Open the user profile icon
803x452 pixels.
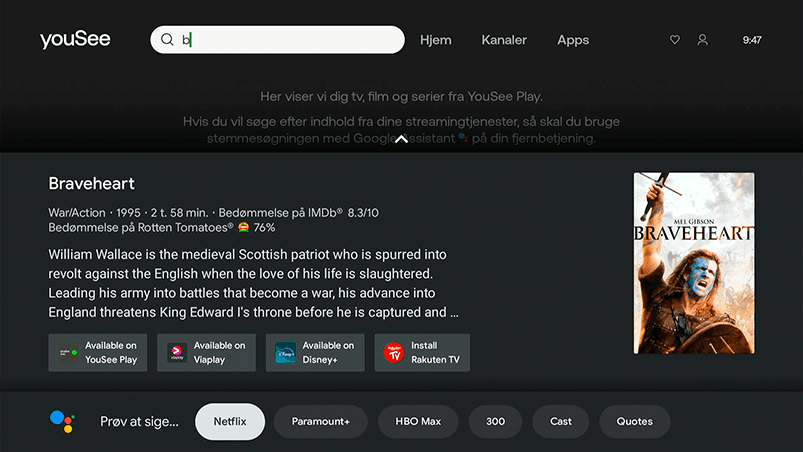coord(703,39)
